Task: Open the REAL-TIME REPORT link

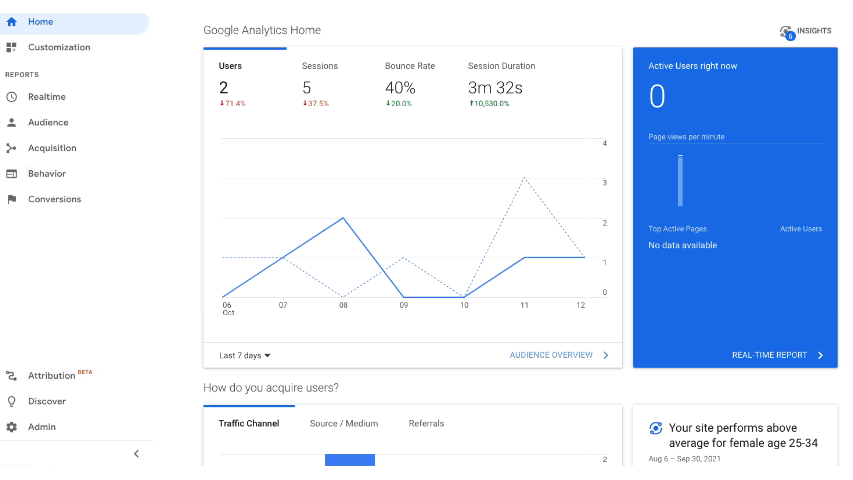Action: pos(769,355)
